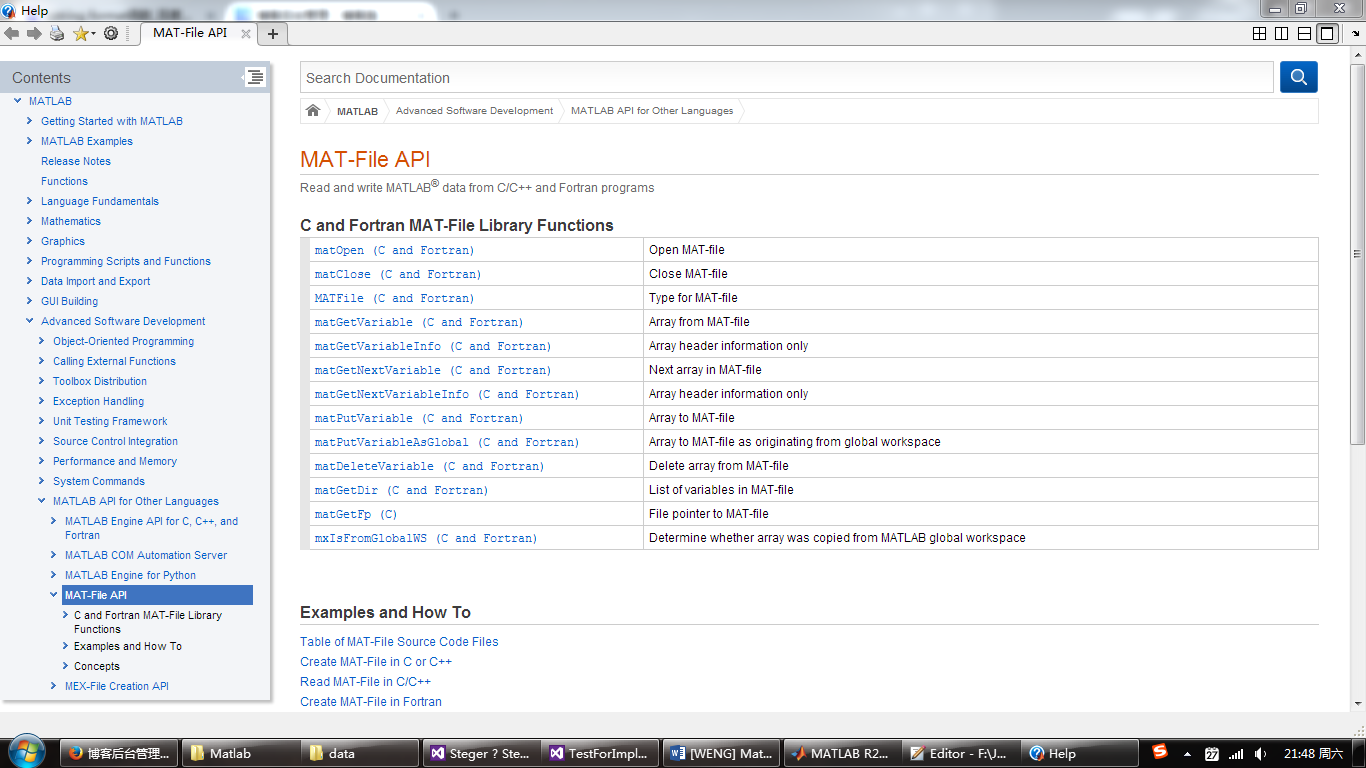Open help preferences gear icon

[111, 33]
